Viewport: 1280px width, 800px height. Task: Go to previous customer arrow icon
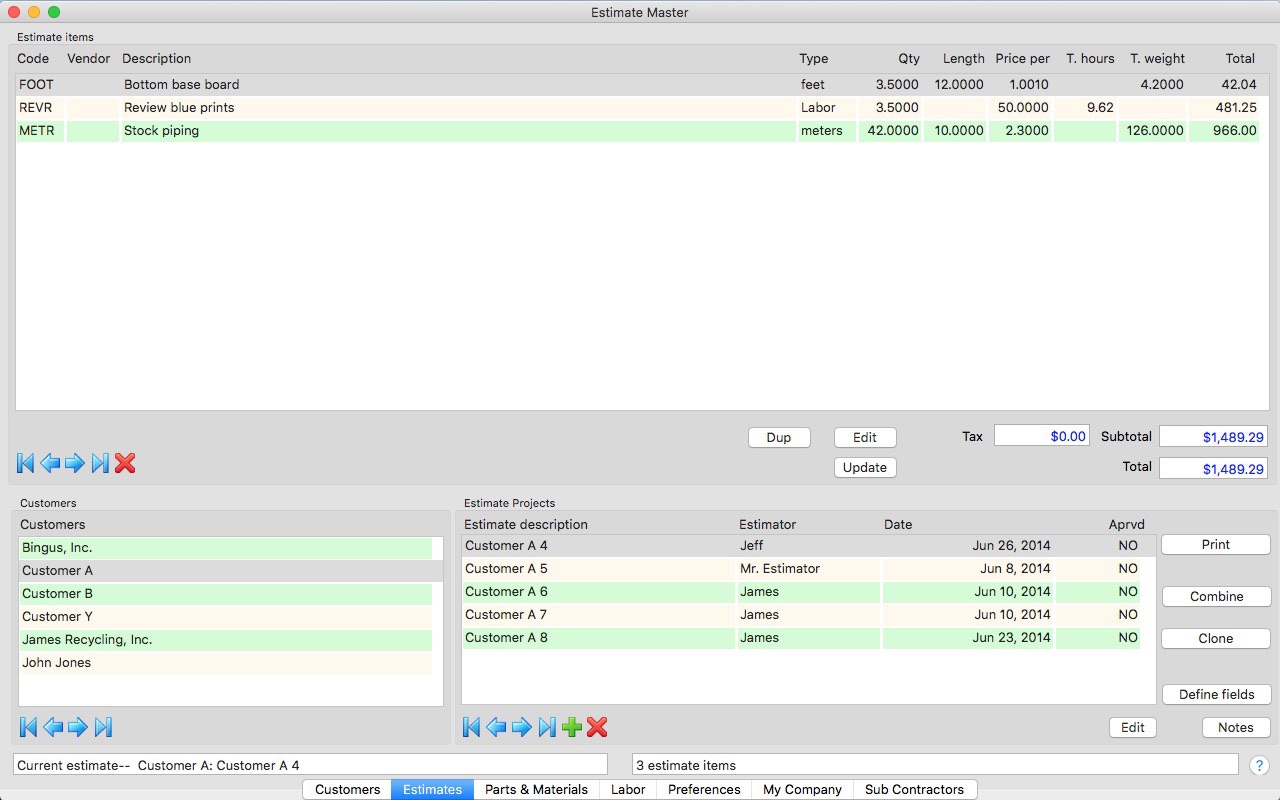point(53,727)
